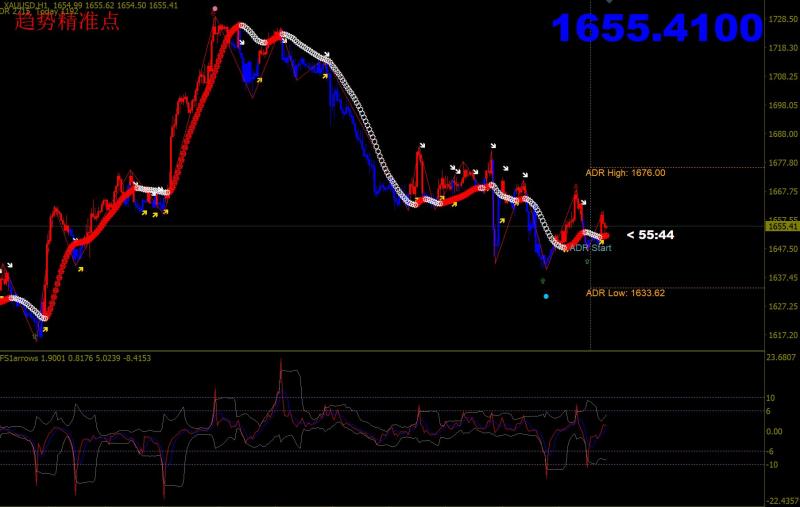Image resolution: width=800 pixels, height=507 pixels.
Task: Click the green arrow above the cyan dot
Action: point(543,282)
